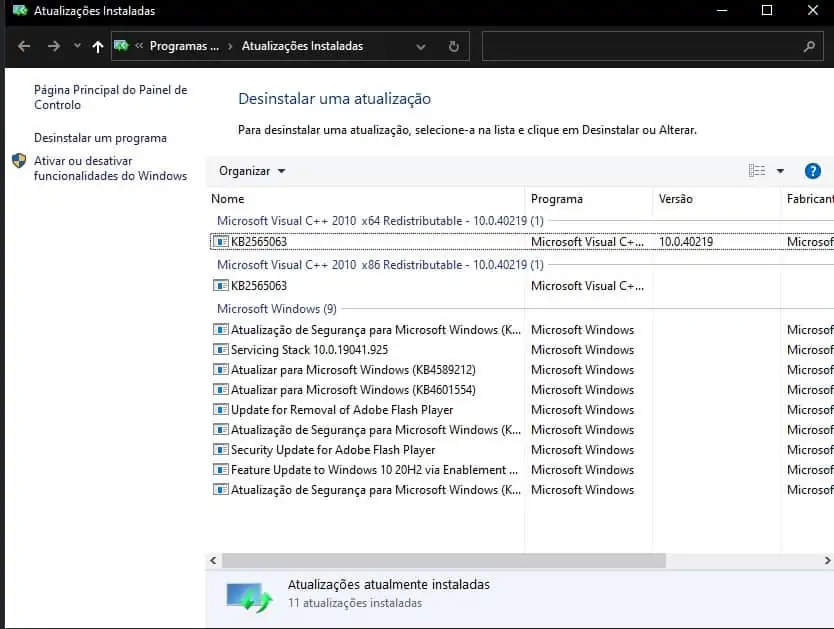Go up one level with up arrow

97,47
